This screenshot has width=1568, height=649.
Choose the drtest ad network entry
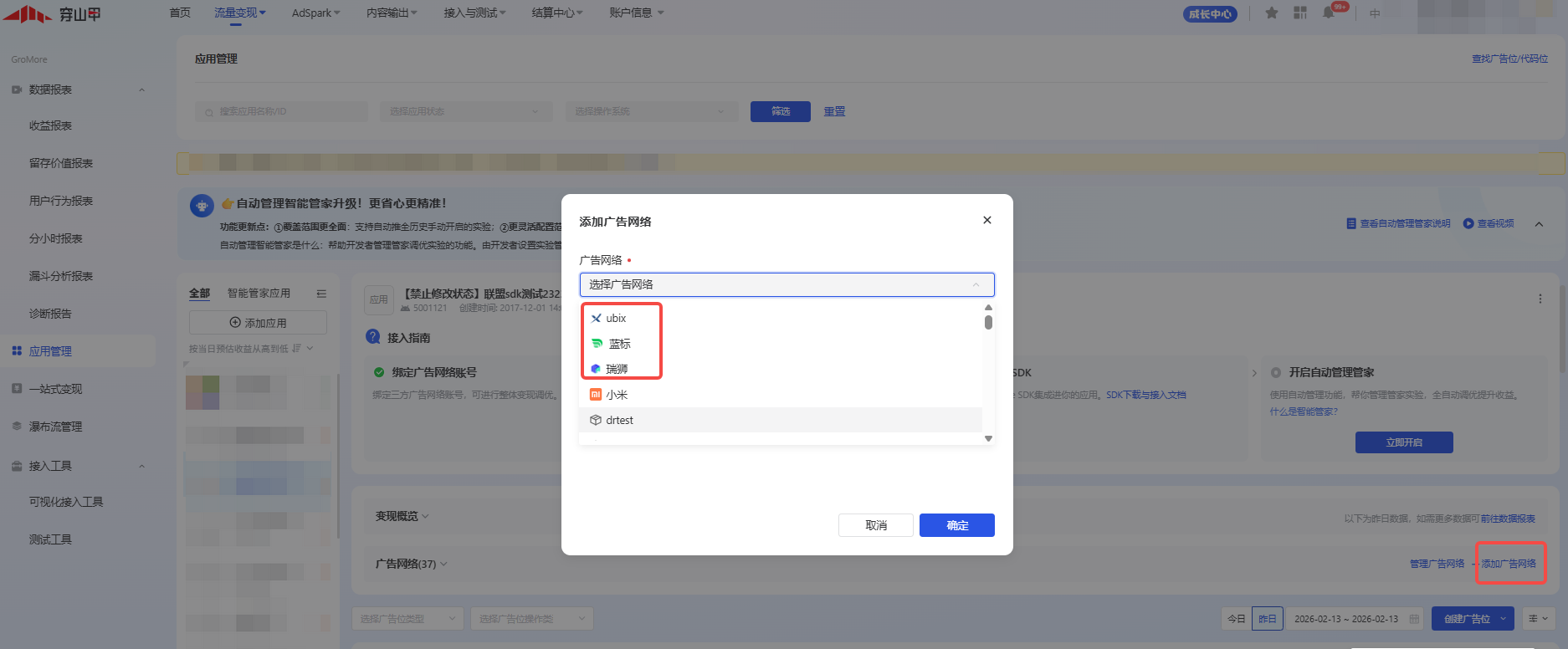[619, 420]
